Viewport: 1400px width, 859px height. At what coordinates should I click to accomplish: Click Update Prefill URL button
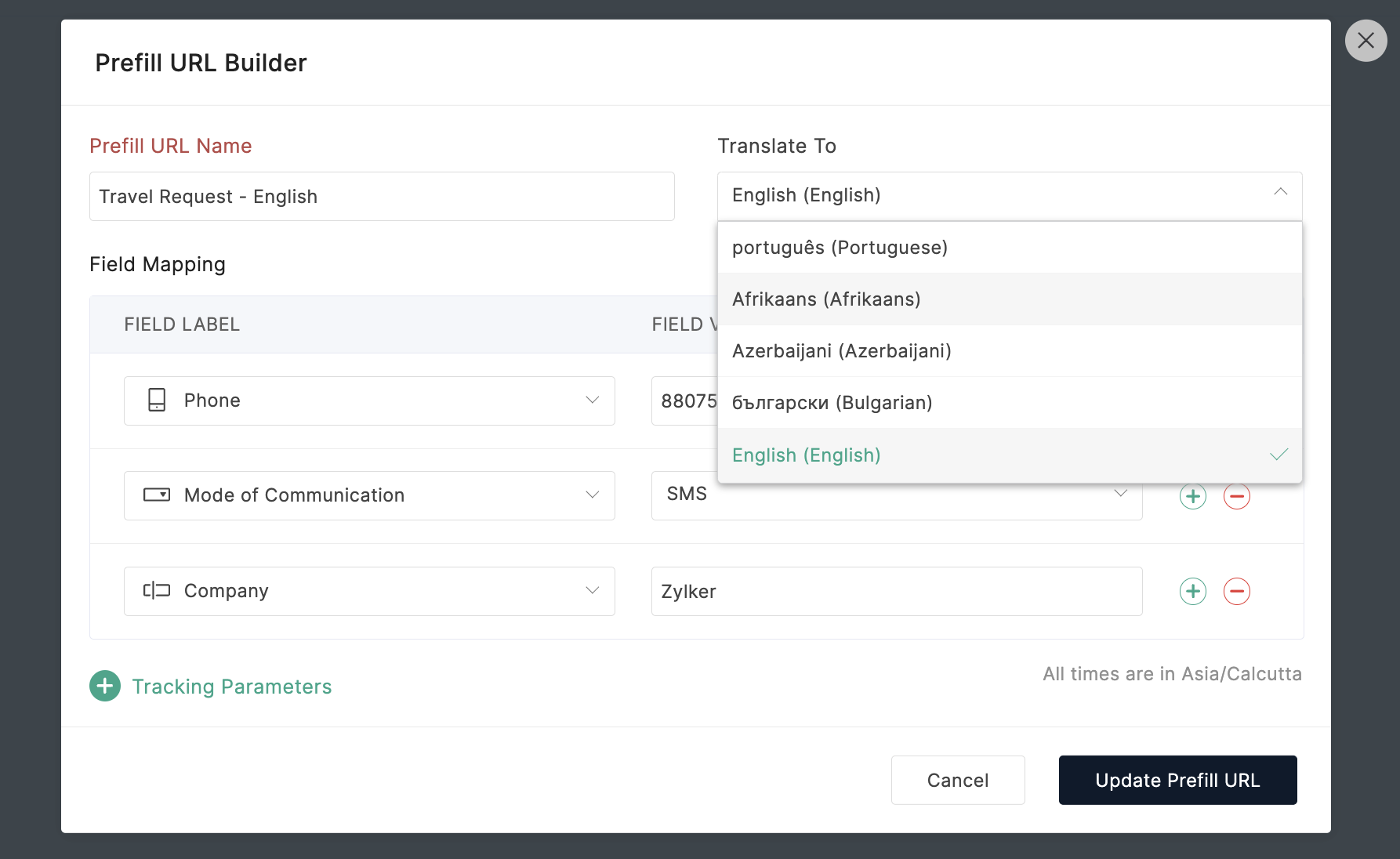tap(1177, 780)
